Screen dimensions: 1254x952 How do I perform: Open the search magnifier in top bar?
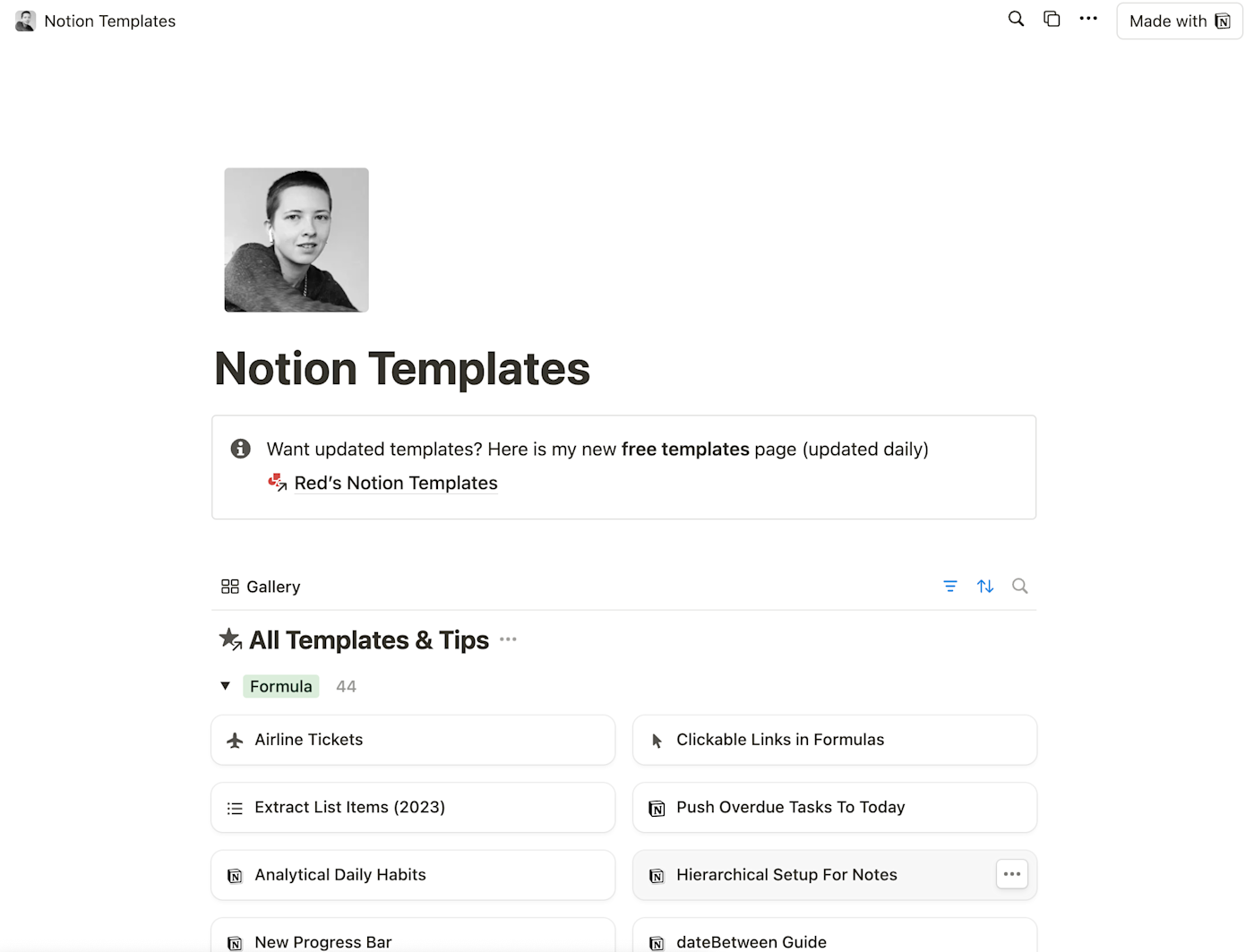pyautogui.click(x=1016, y=19)
